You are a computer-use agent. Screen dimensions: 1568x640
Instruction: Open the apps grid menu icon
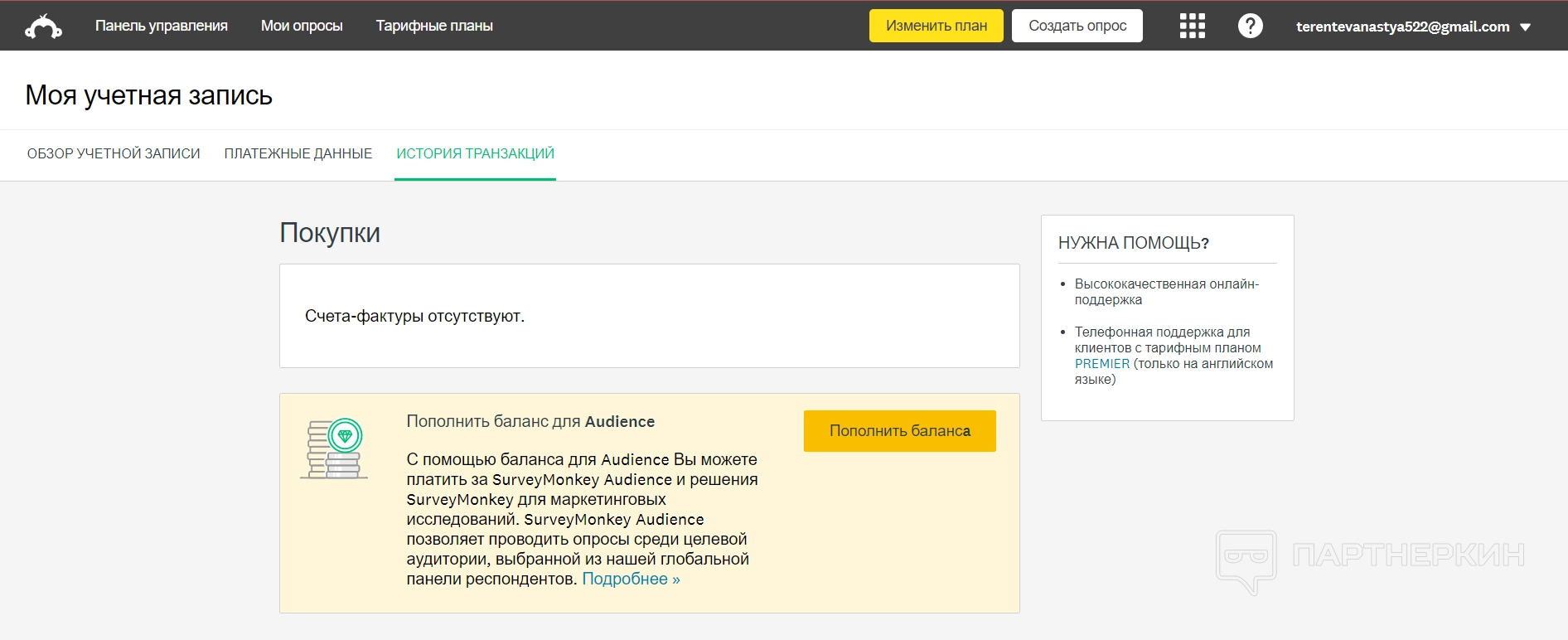coord(1192,26)
